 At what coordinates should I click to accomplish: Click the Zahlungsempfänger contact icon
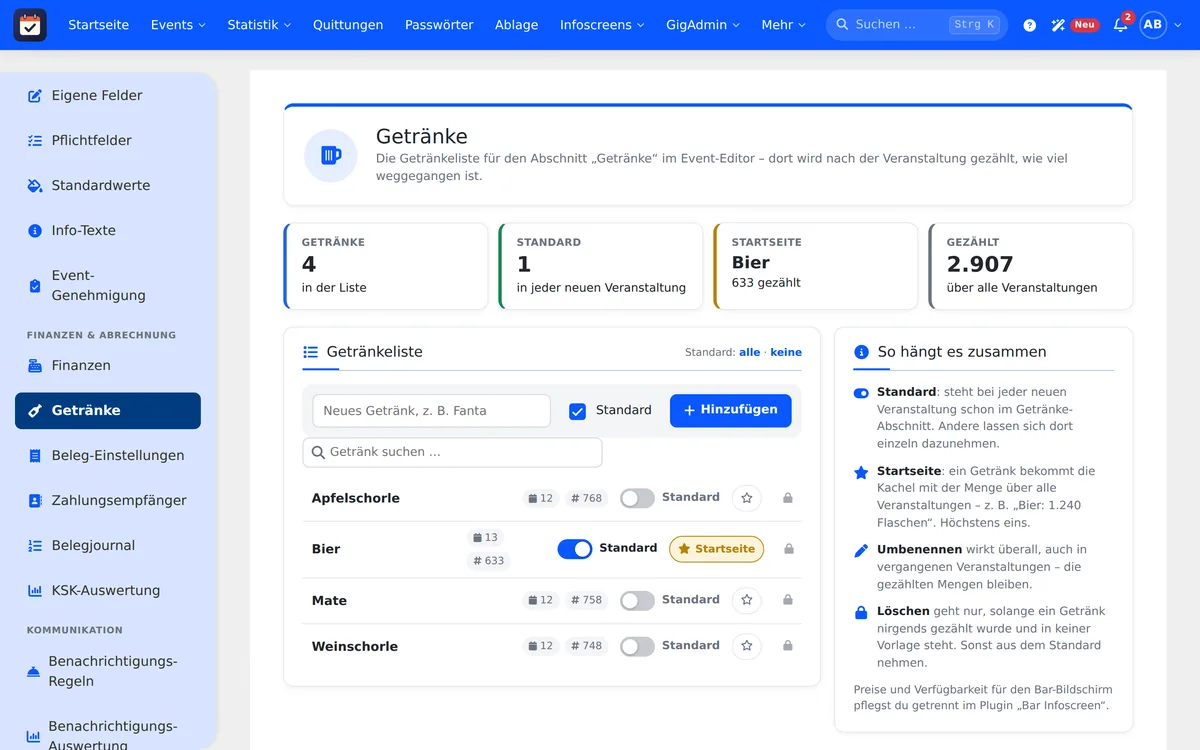coord(35,501)
